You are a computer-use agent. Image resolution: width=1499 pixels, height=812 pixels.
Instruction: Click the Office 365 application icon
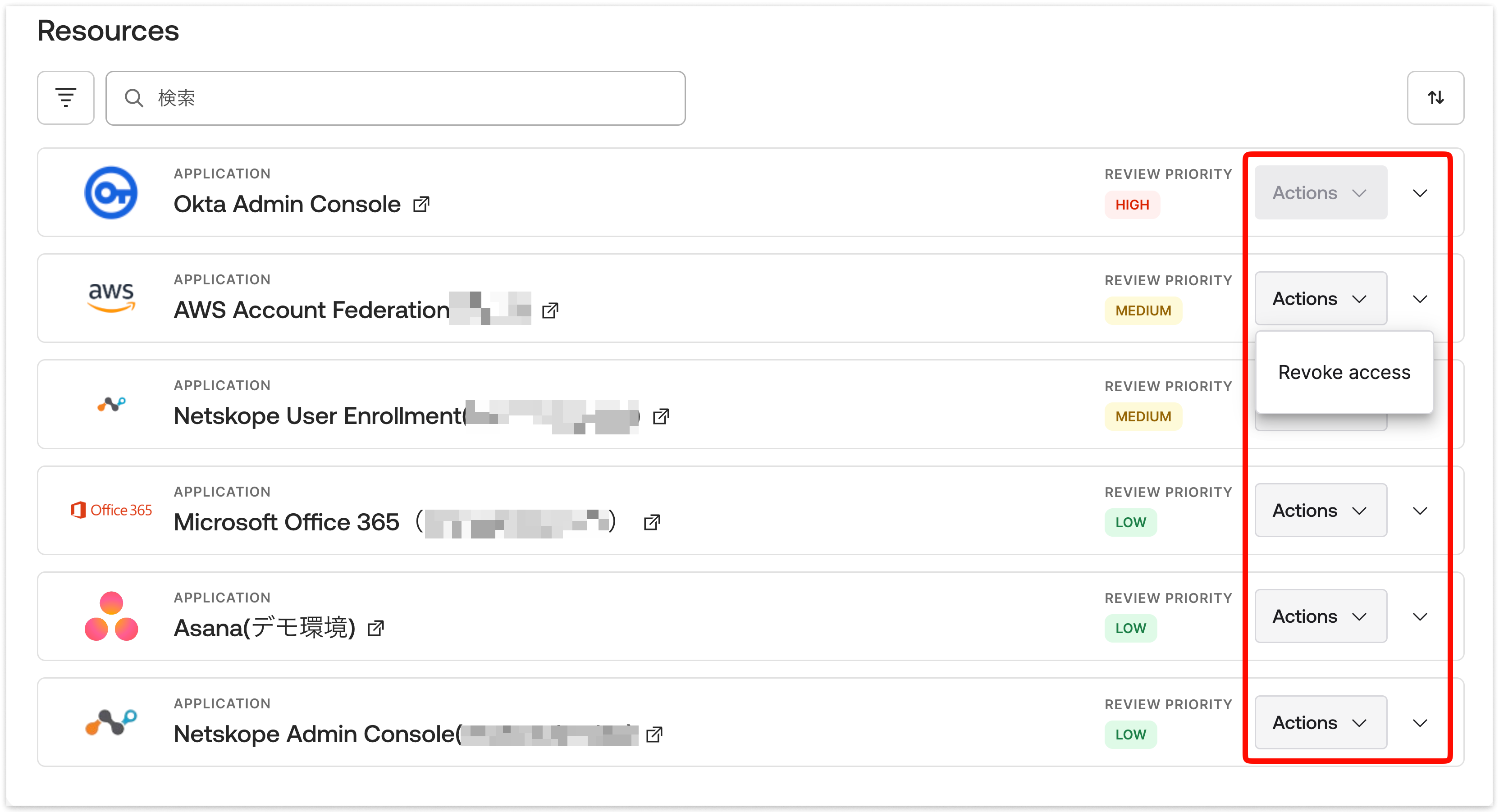pyautogui.click(x=111, y=510)
